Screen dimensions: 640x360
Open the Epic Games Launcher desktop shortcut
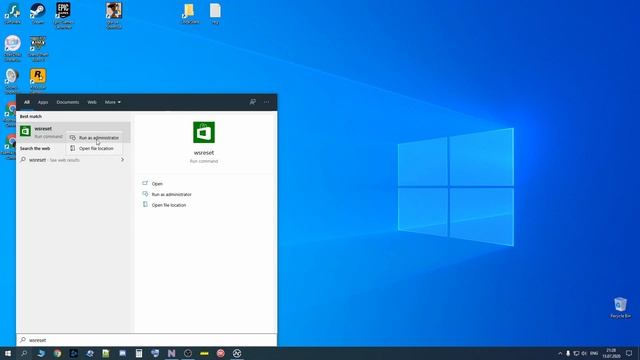point(63,16)
